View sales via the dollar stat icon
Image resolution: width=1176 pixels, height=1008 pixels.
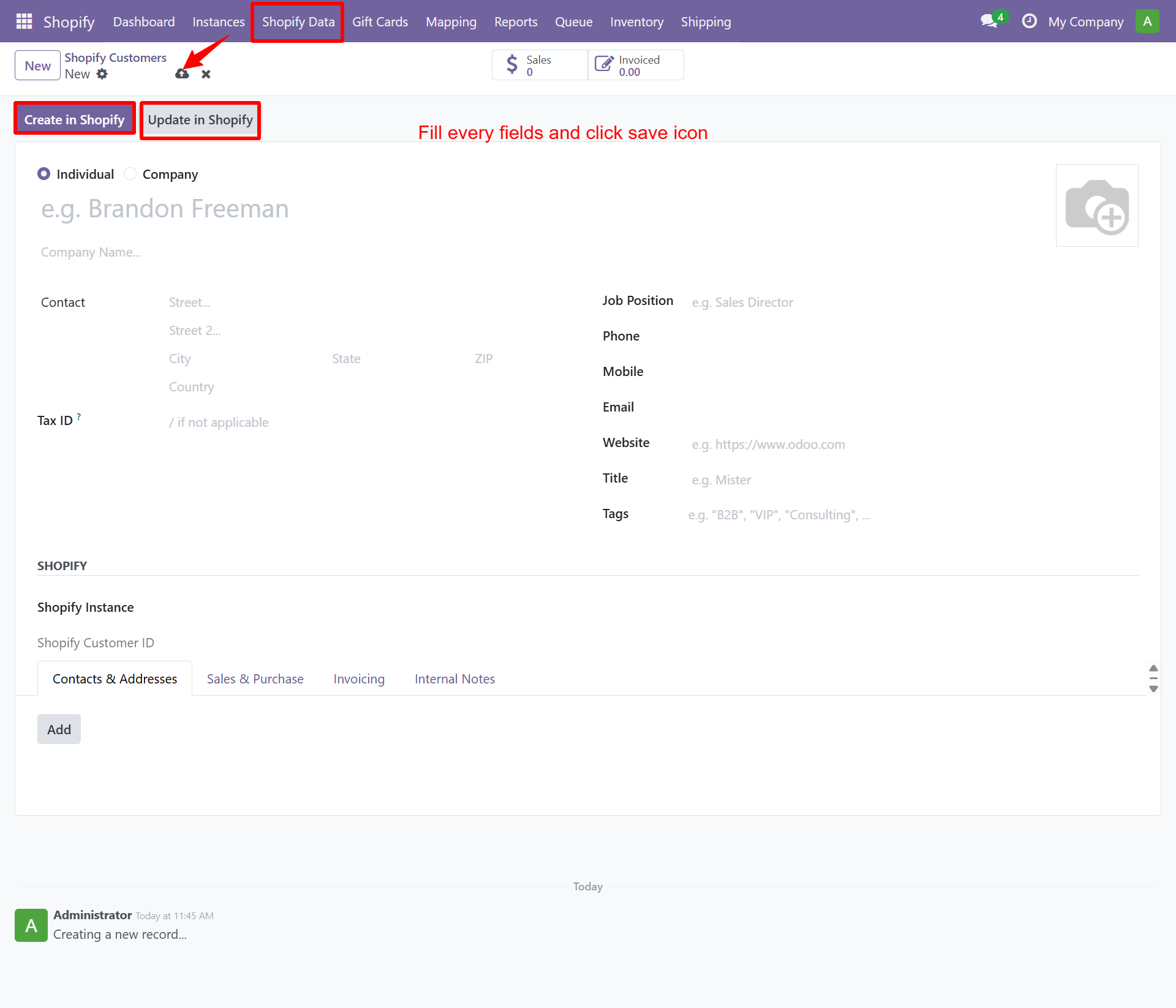point(513,64)
